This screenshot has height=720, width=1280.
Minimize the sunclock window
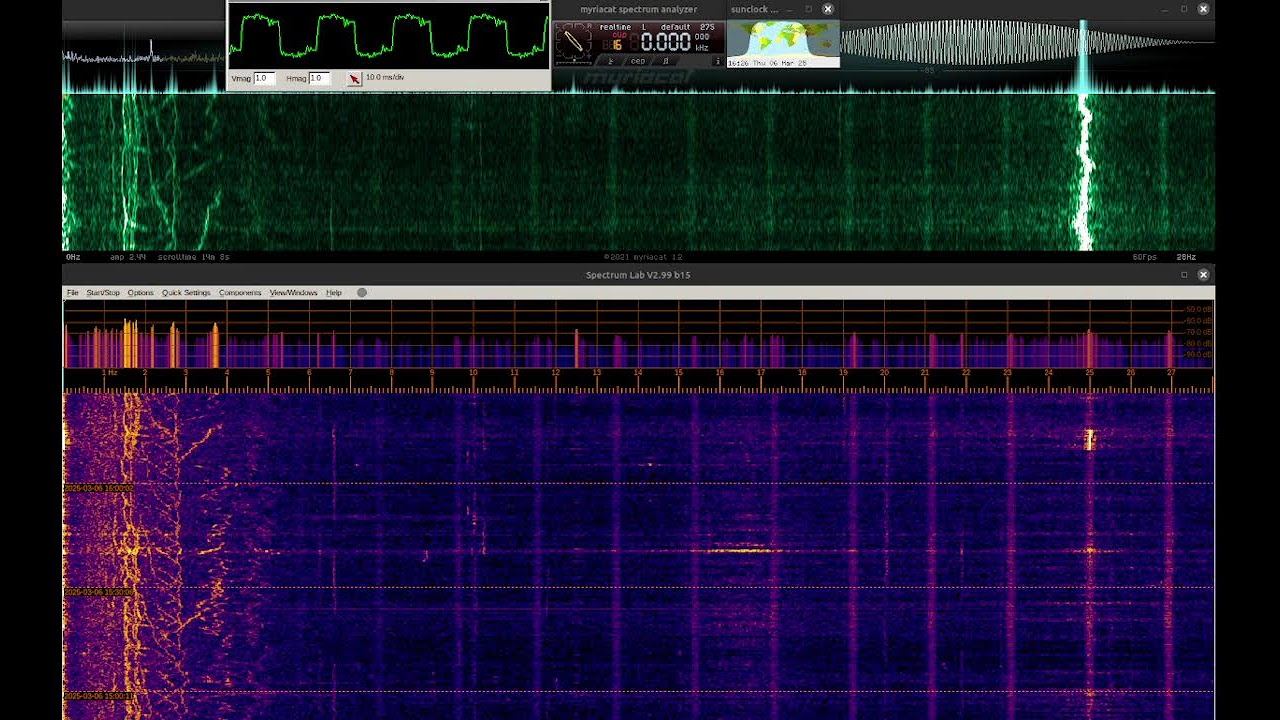[x=789, y=9]
